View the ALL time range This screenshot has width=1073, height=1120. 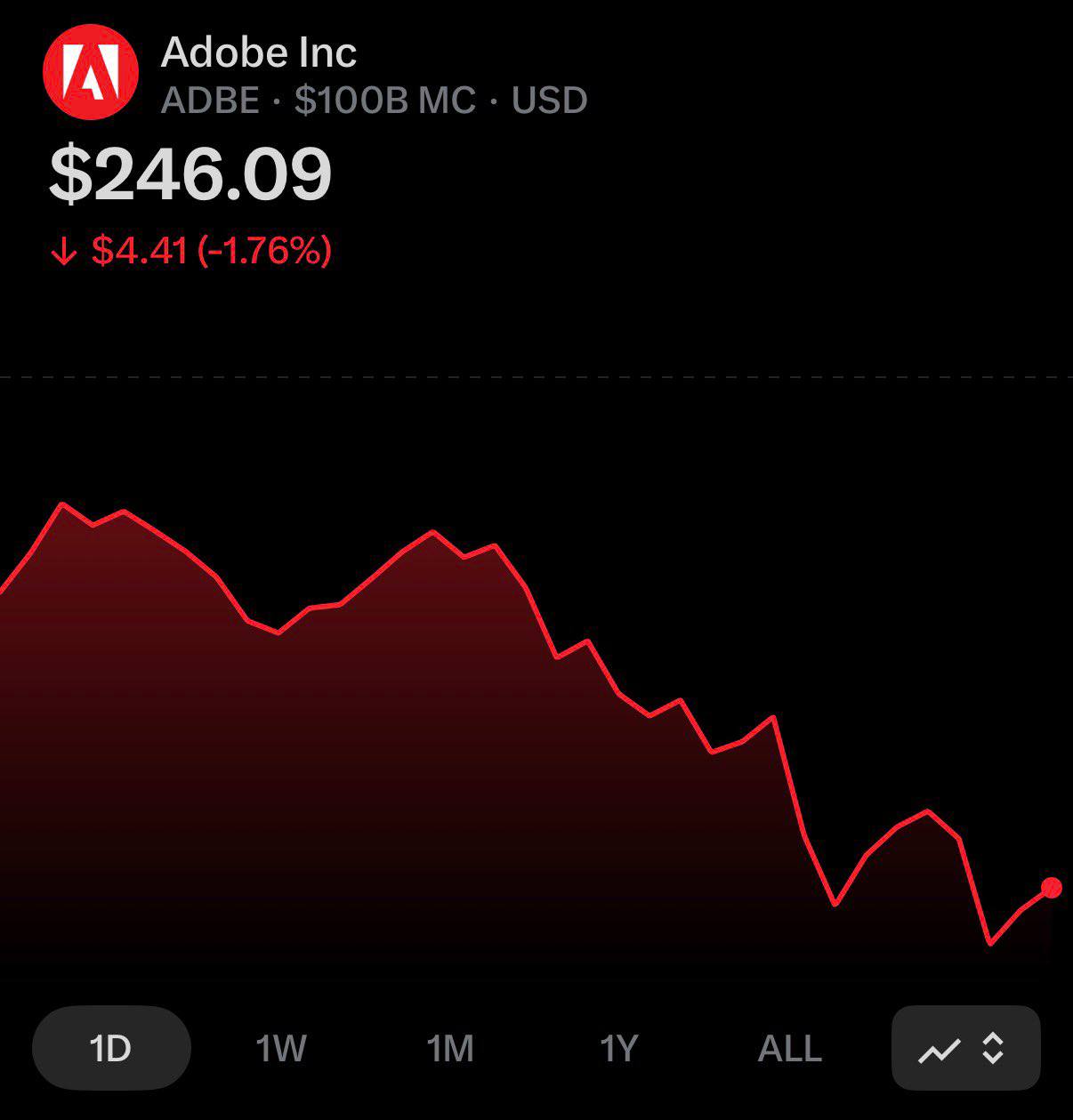[x=789, y=1049]
